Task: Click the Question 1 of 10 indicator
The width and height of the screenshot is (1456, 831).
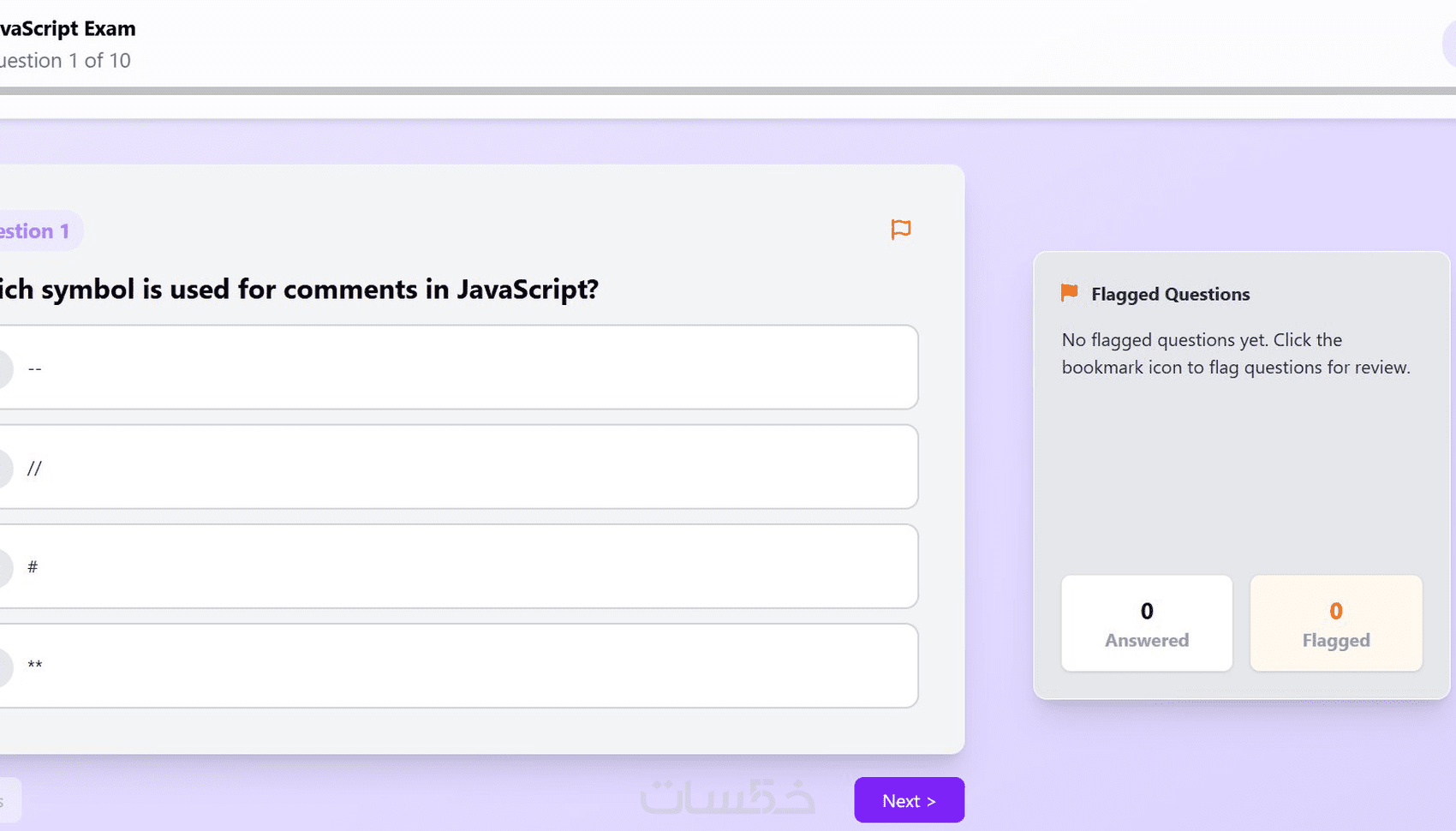Action: coord(65,61)
